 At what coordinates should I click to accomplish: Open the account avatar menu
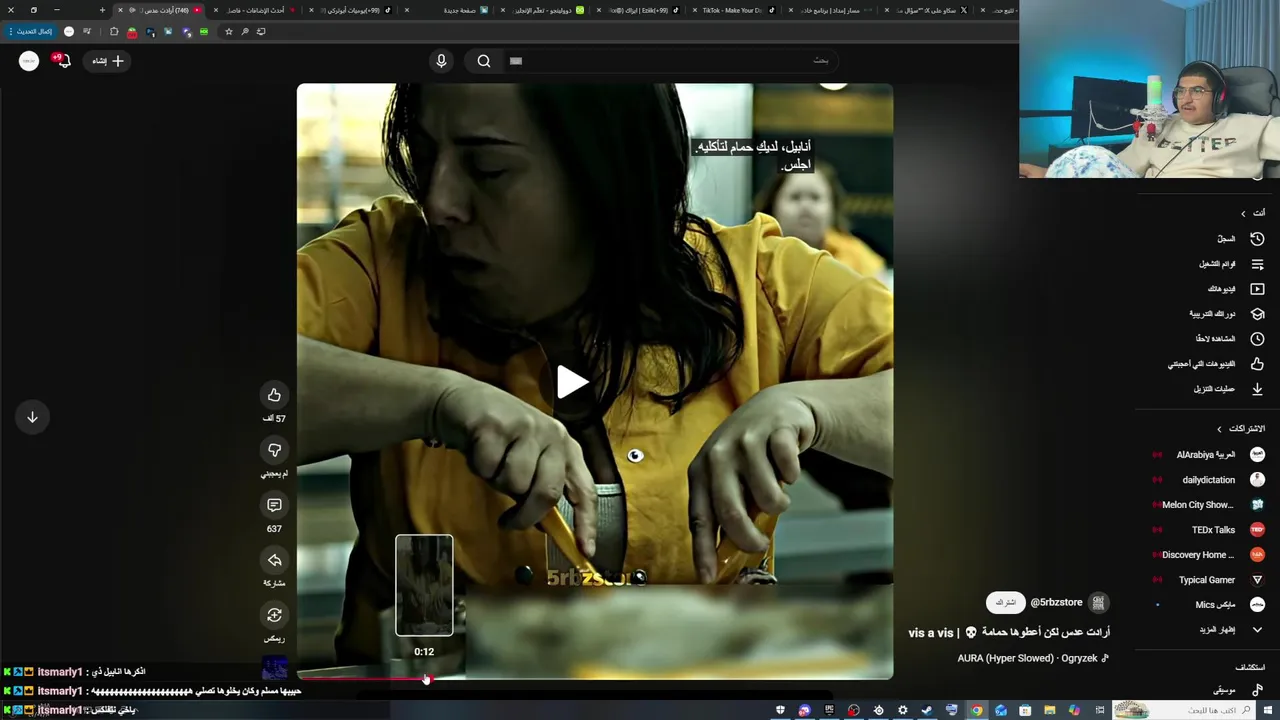coord(29,61)
